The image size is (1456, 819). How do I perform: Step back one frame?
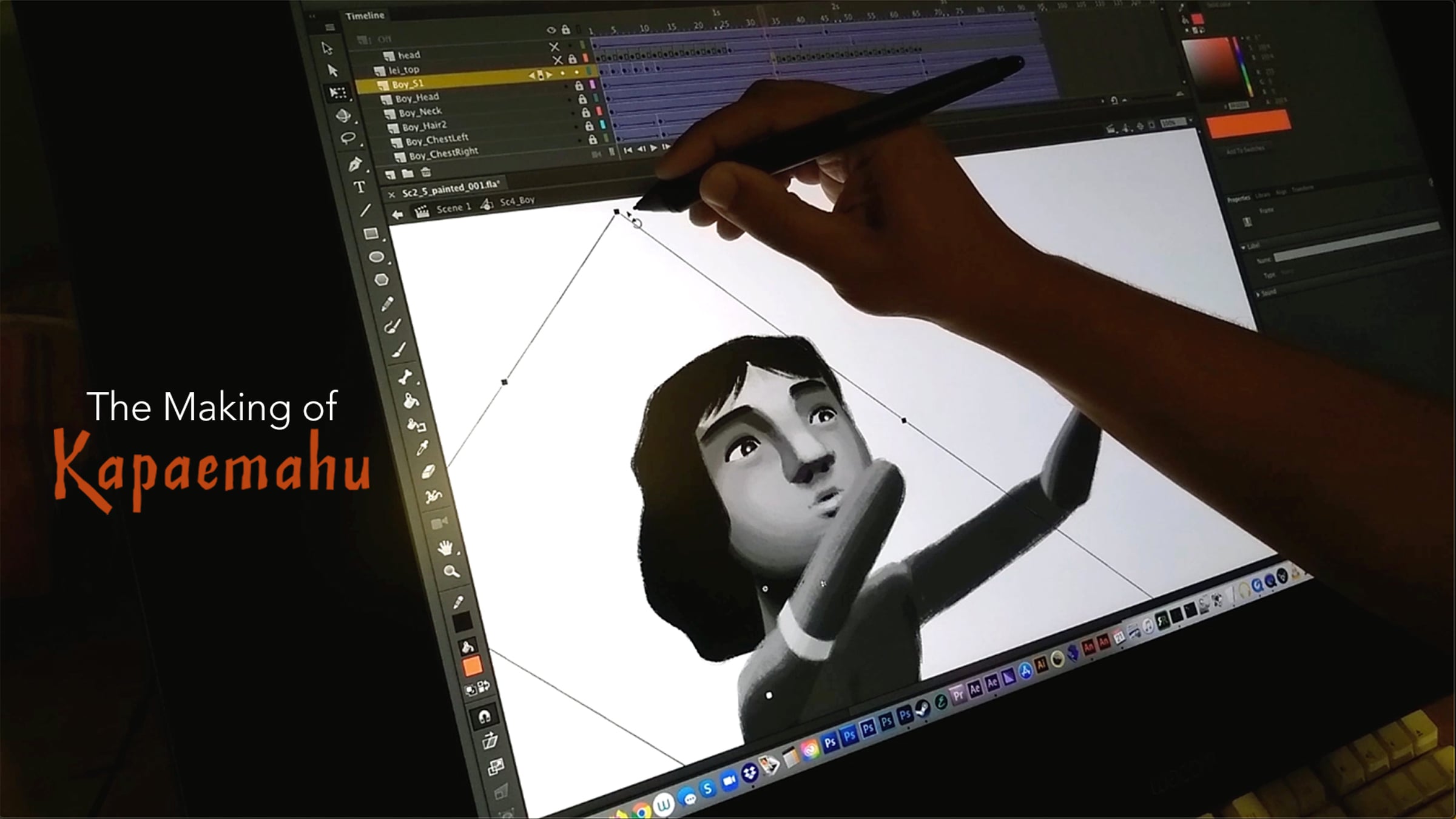click(x=641, y=149)
